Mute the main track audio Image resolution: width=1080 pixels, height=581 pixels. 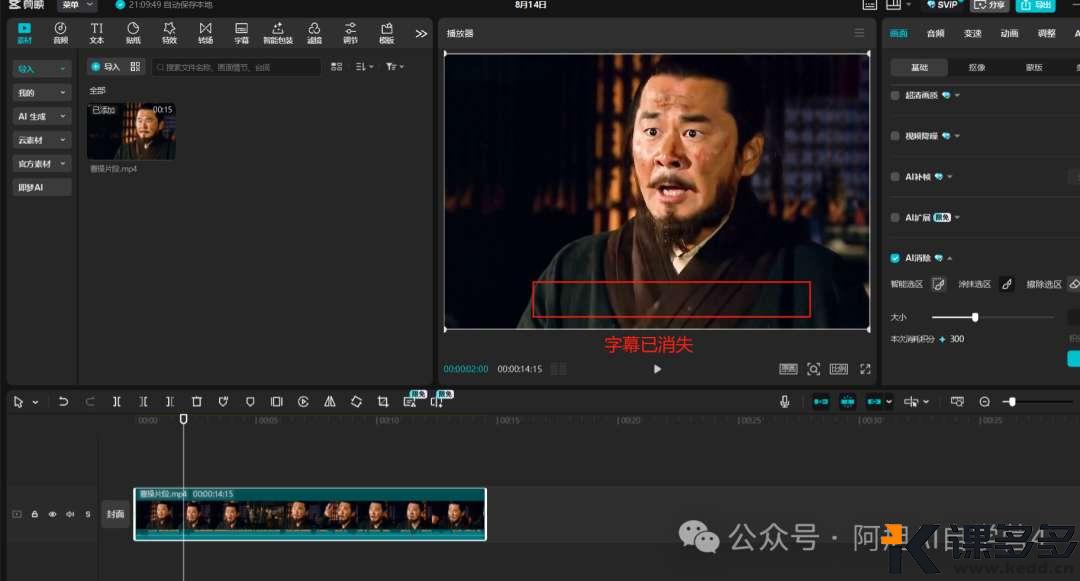70,514
